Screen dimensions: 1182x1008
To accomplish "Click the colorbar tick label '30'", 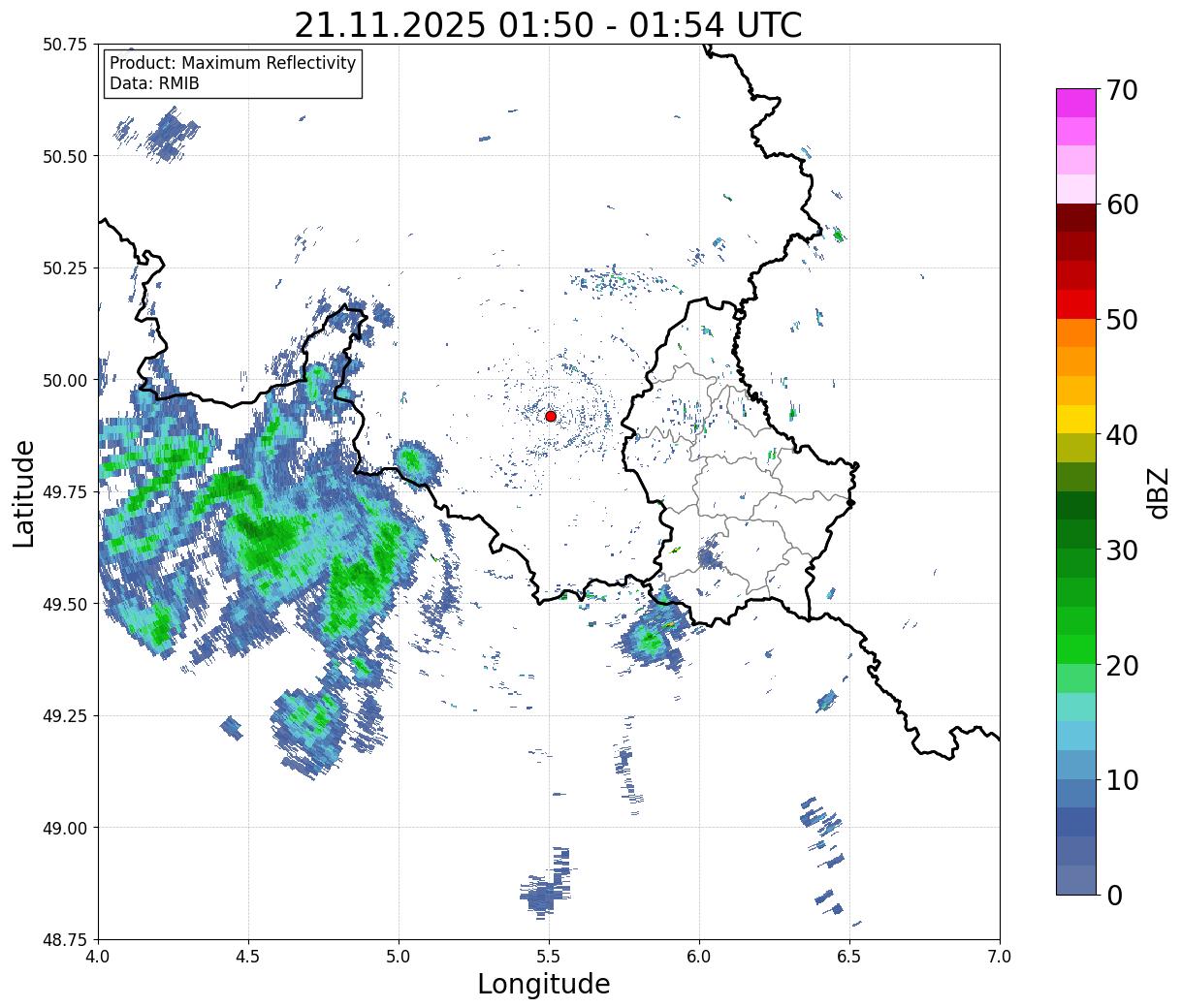I will [x=1122, y=550].
